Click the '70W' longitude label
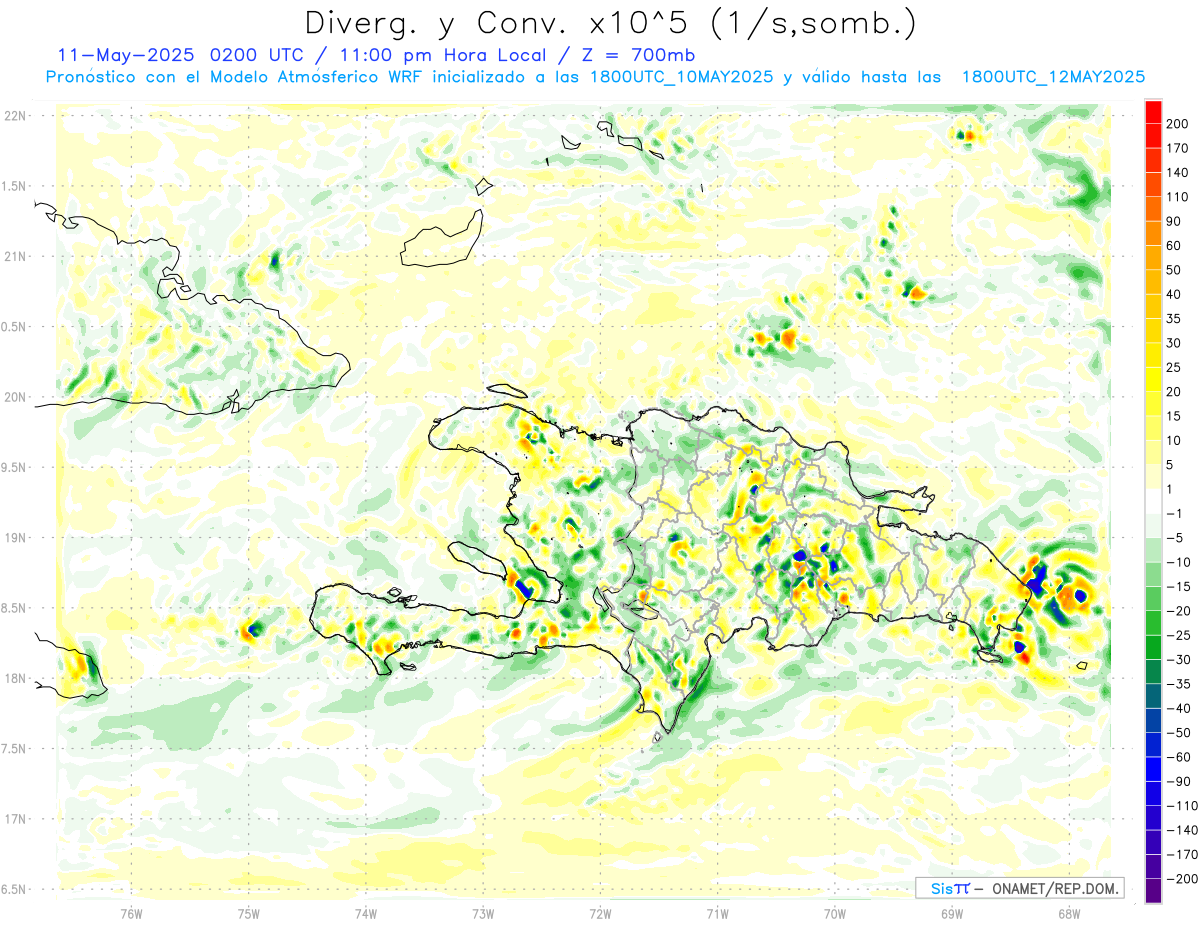Image resolution: width=1200 pixels, height=927 pixels. click(835, 912)
